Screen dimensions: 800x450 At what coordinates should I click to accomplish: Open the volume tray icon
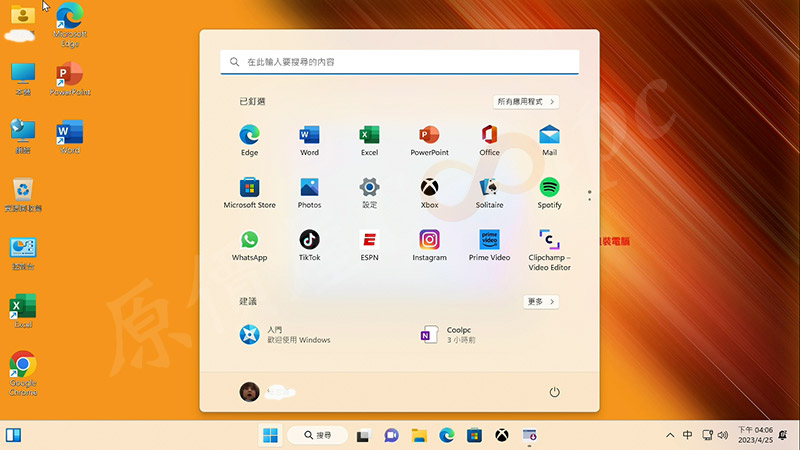pyautogui.click(x=722, y=435)
